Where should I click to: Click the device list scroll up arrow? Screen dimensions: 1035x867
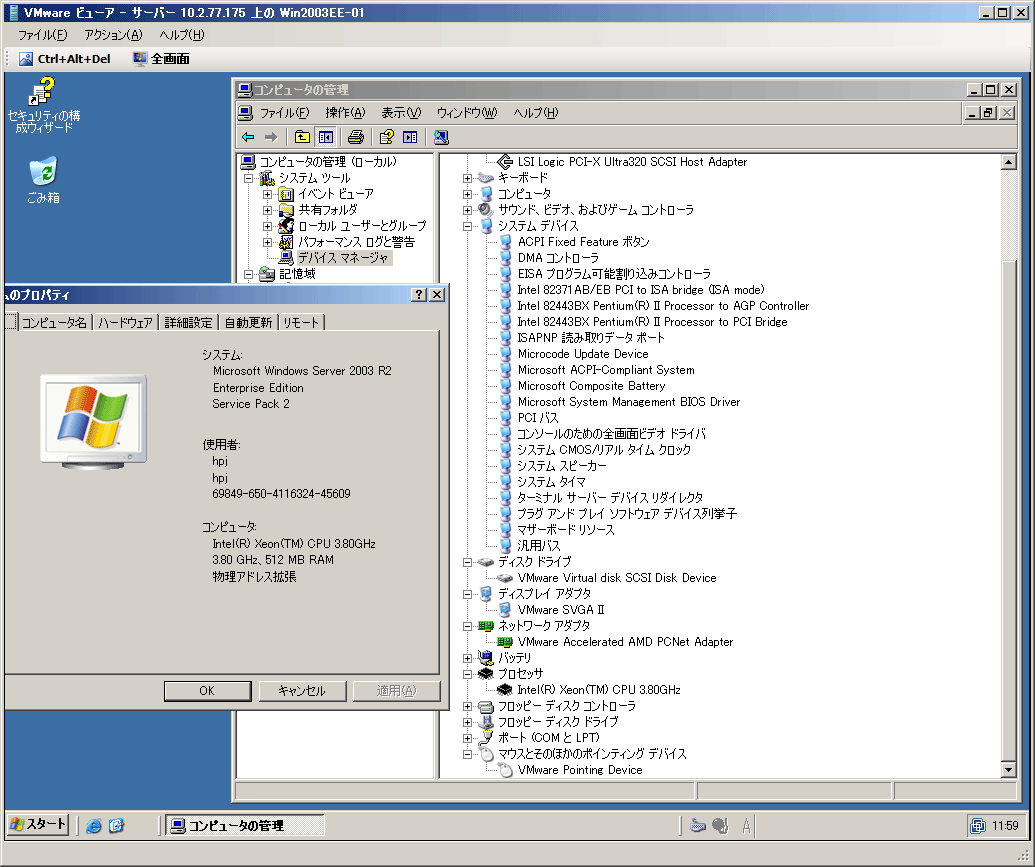[1008, 162]
